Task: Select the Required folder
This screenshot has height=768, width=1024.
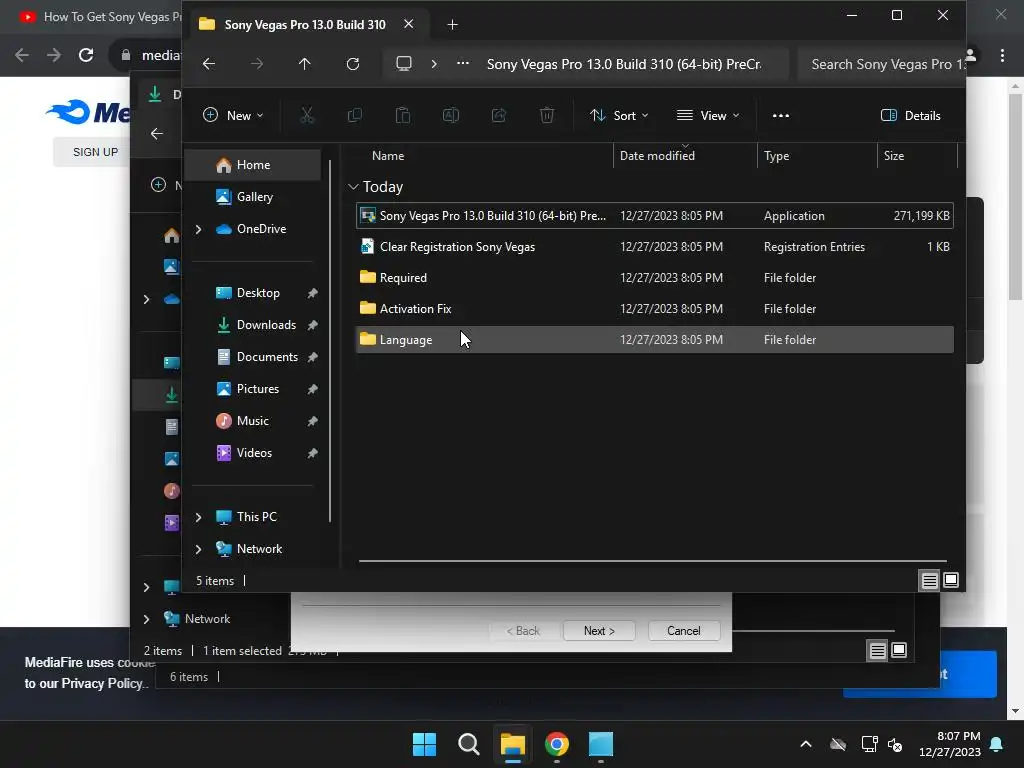Action: (x=654, y=278)
